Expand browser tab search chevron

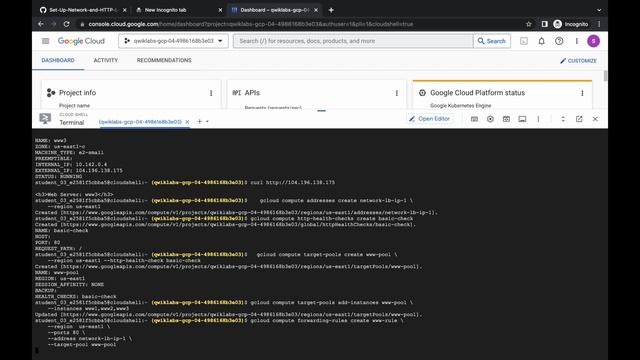pyautogui.click(x=599, y=10)
